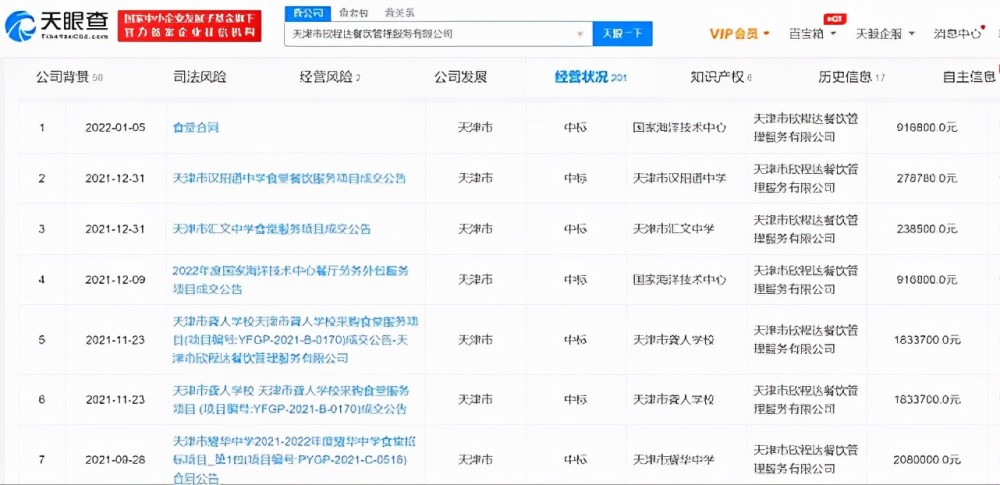The height and width of the screenshot is (485, 1000).
Task: Switch to the 司法风险 tab
Action: (200, 78)
